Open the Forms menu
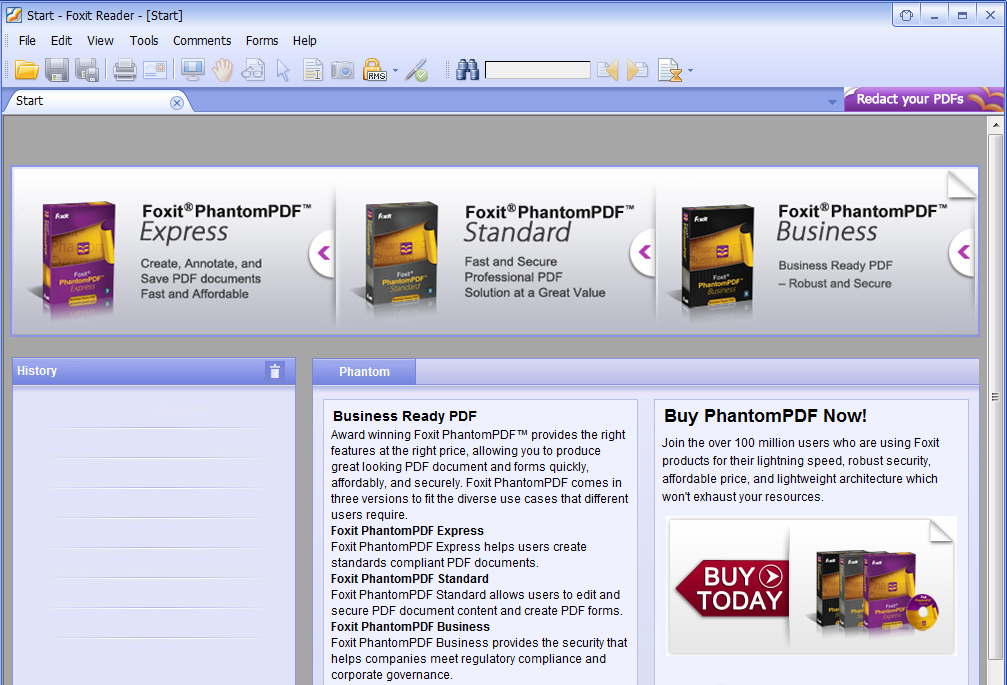 (262, 40)
